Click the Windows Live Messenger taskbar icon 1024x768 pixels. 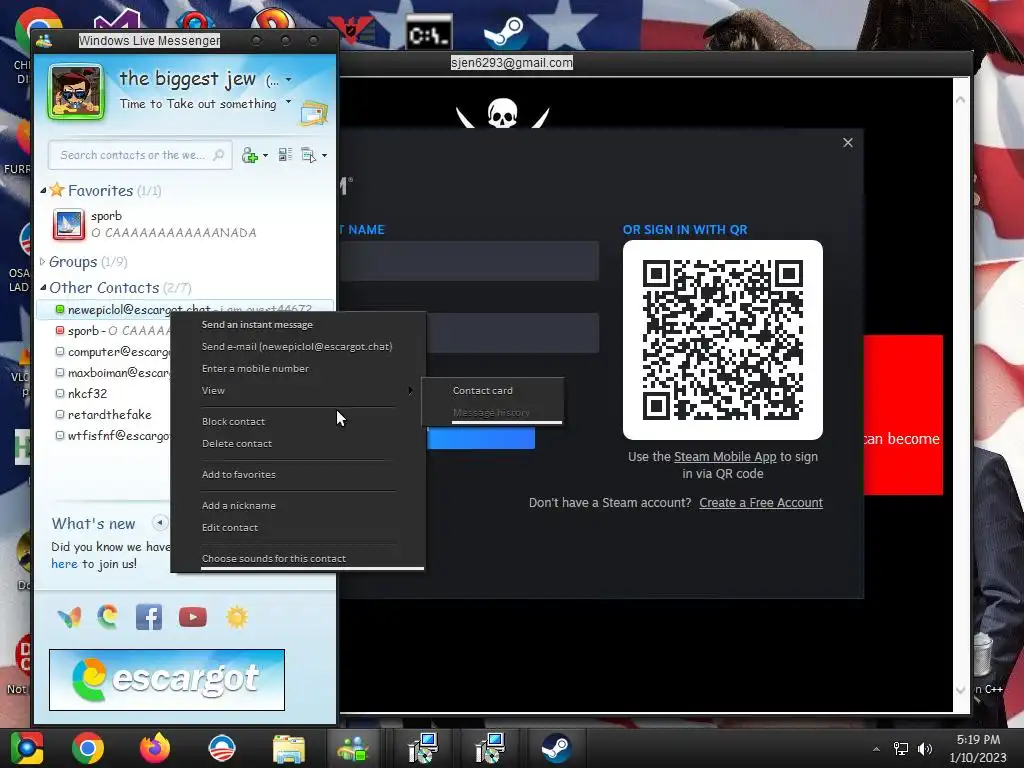(353, 748)
